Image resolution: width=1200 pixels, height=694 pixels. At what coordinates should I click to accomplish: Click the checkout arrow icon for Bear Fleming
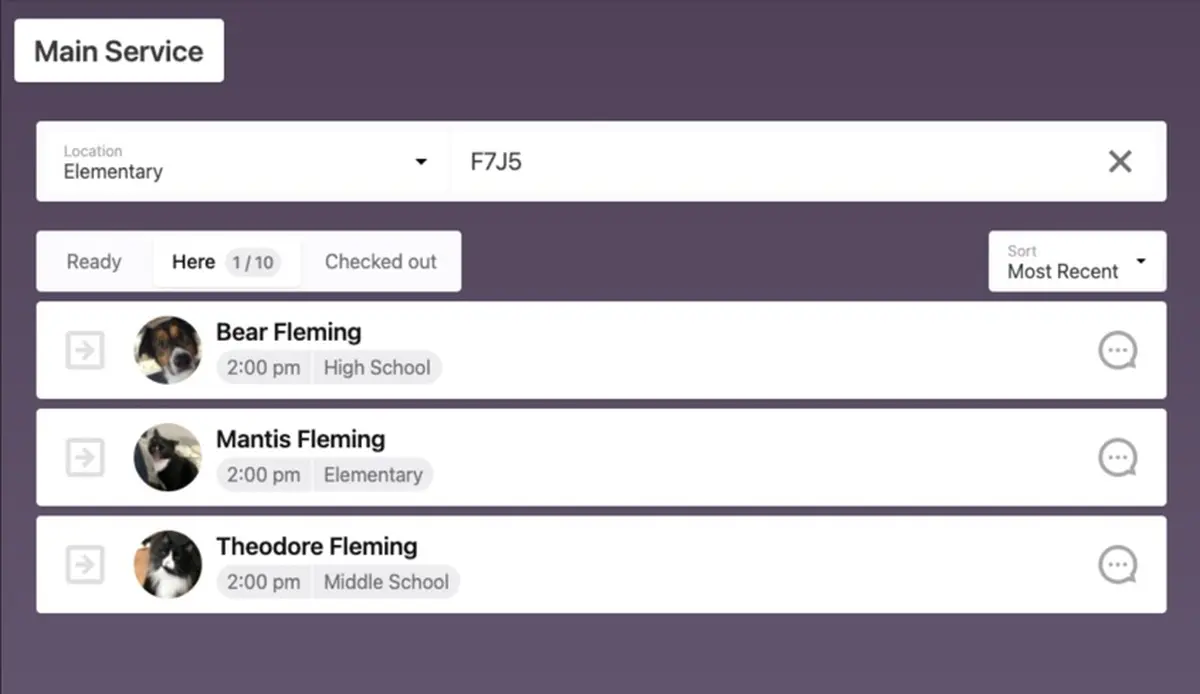click(x=85, y=351)
